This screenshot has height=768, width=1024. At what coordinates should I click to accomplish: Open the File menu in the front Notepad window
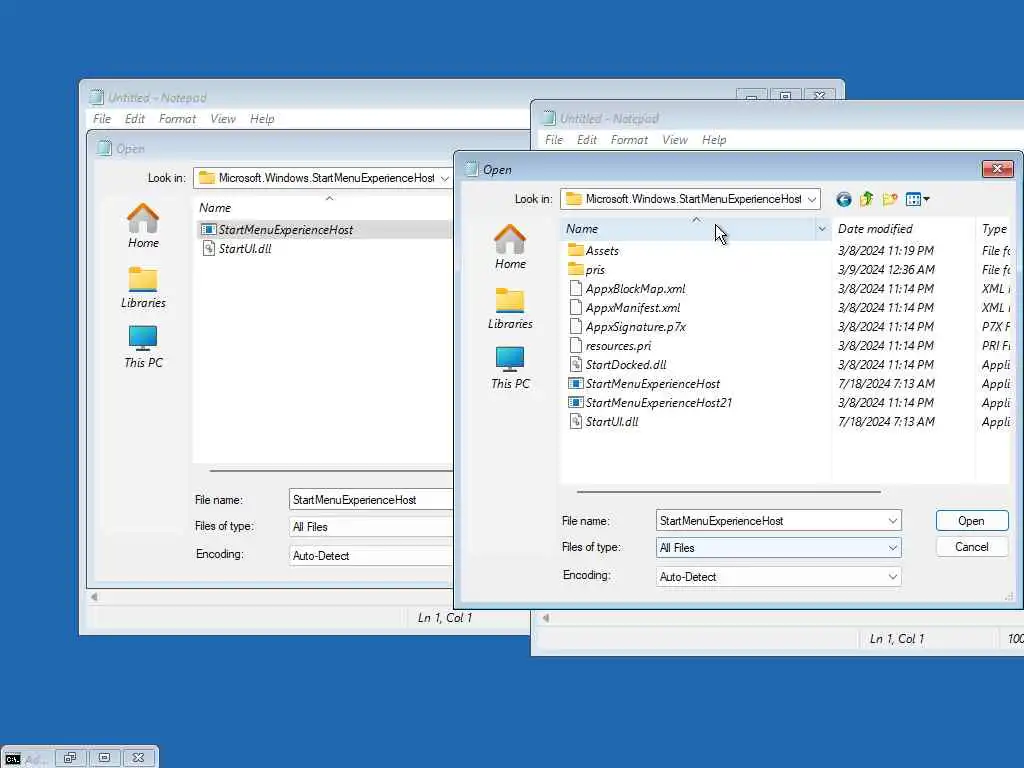click(554, 140)
